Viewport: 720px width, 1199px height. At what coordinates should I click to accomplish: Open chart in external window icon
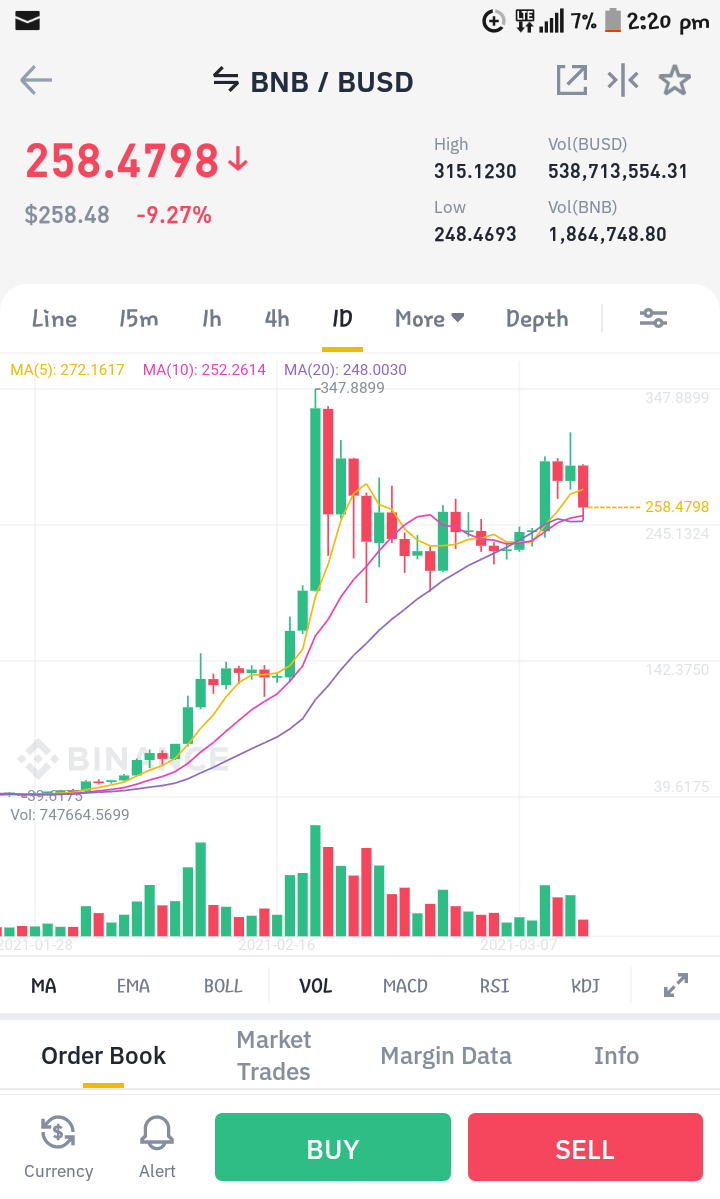pyautogui.click(x=572, y=80)
